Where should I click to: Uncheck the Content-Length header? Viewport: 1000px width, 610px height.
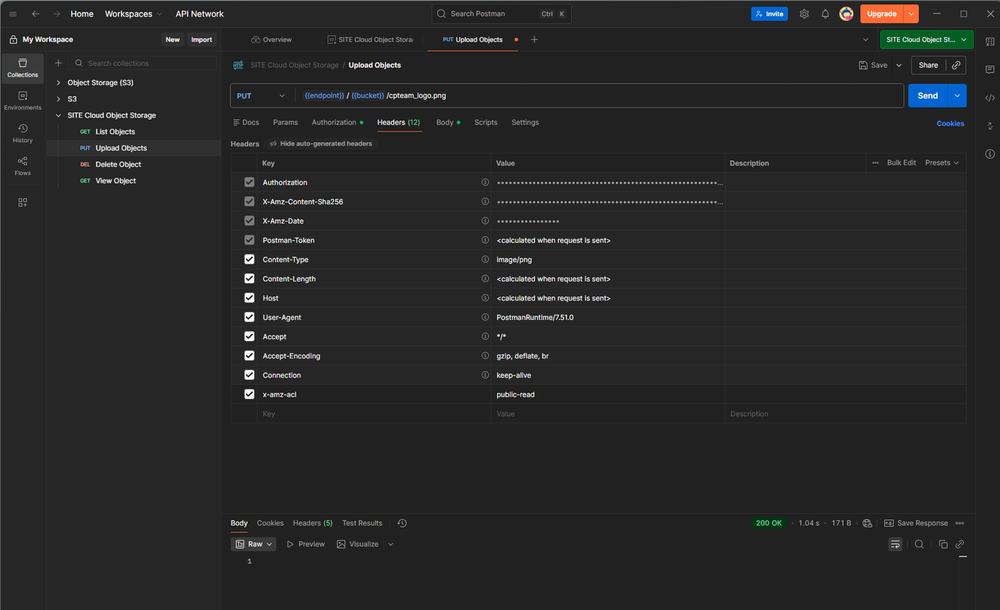[249, 278]
